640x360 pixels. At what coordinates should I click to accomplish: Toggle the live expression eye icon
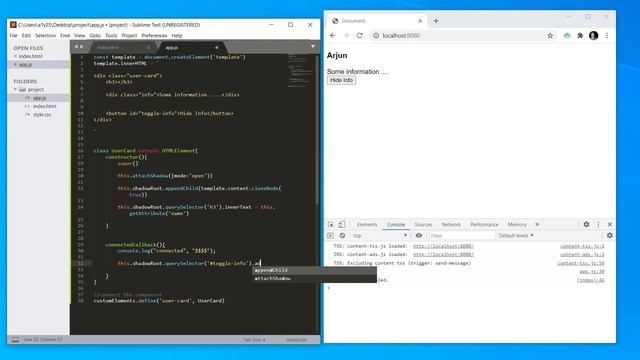pos(419,236)
